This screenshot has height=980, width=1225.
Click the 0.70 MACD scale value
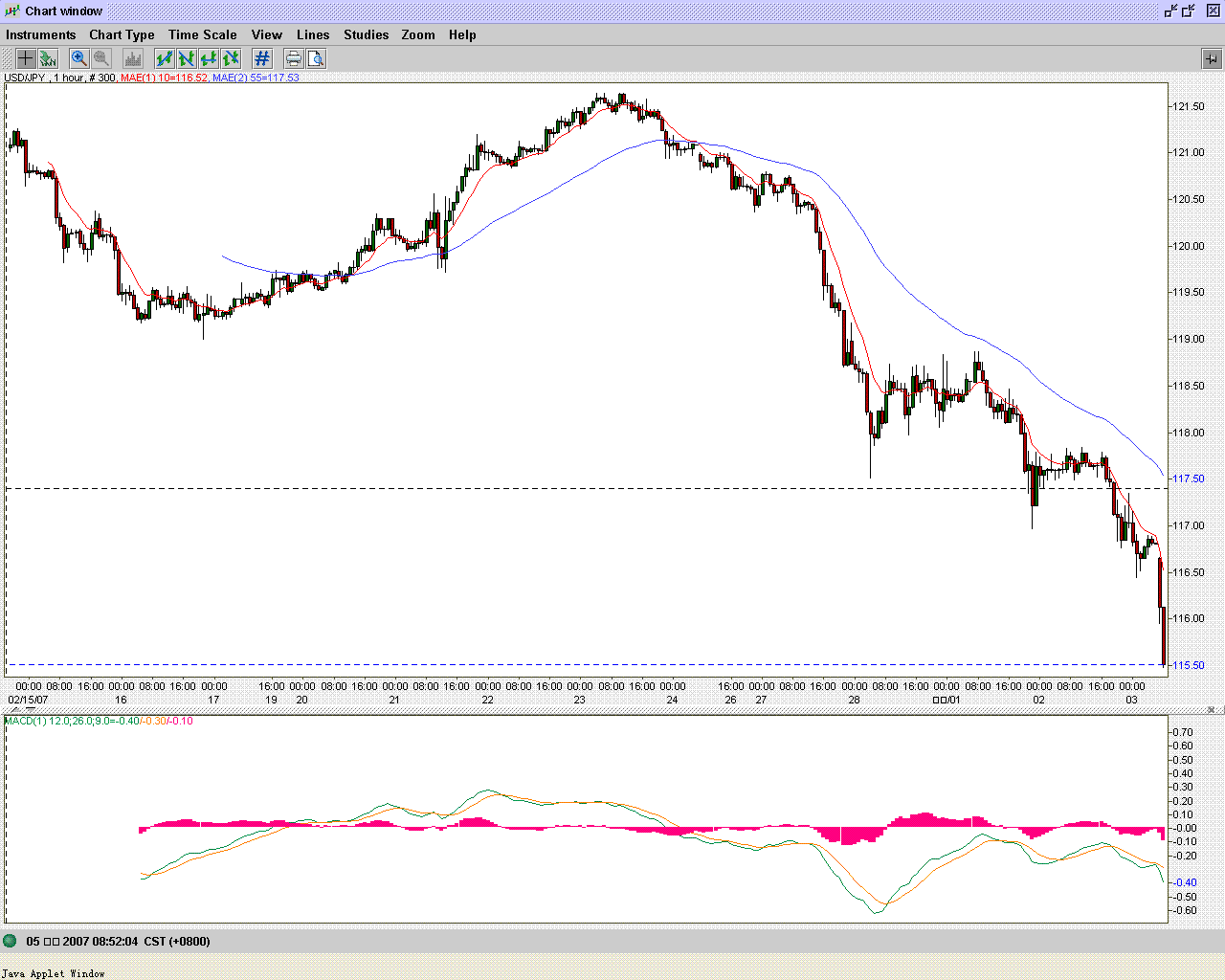point(1183,732)
